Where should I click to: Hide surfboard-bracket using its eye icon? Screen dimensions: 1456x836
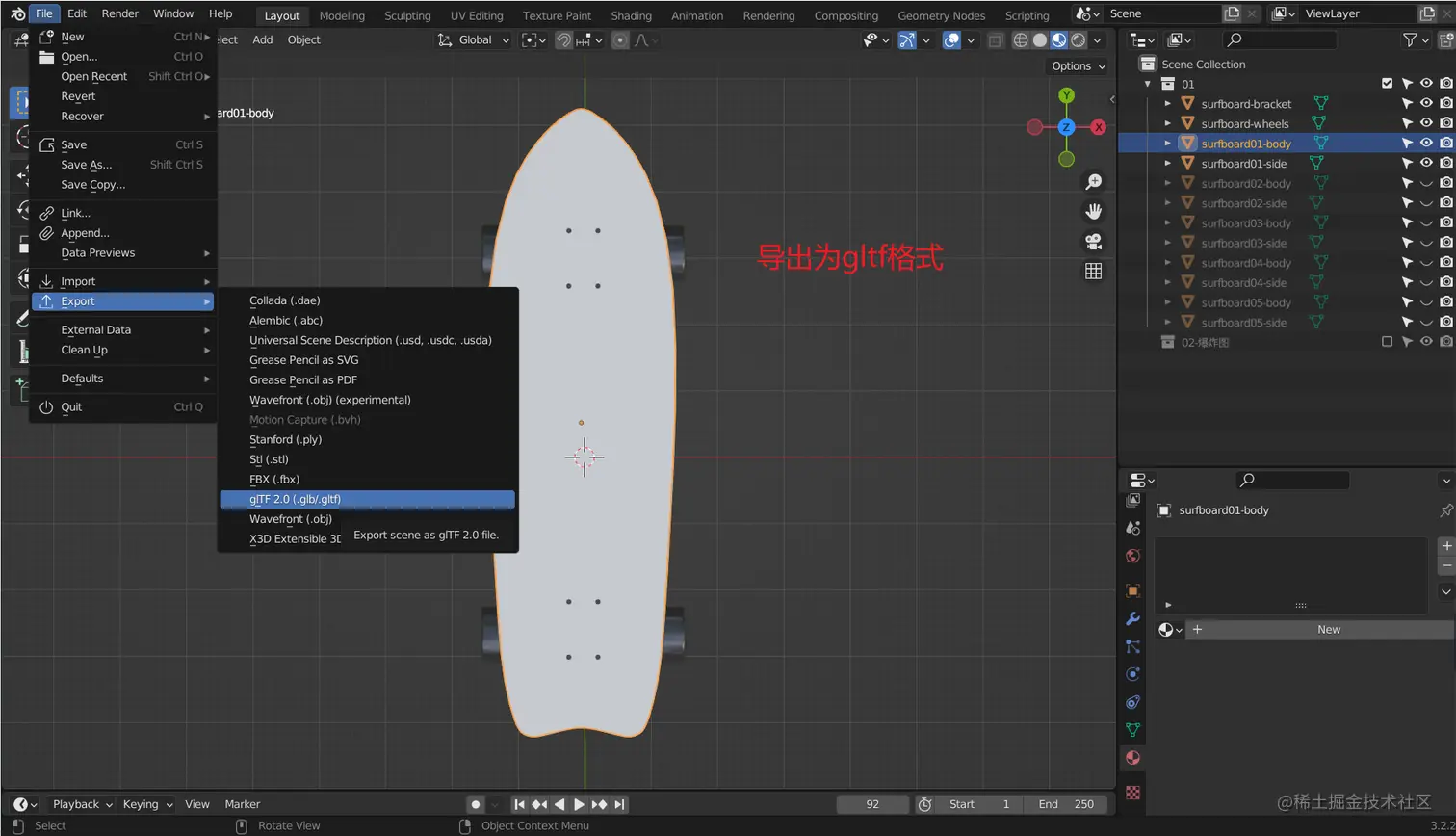pyautogui.click(x=1426, y=104)
